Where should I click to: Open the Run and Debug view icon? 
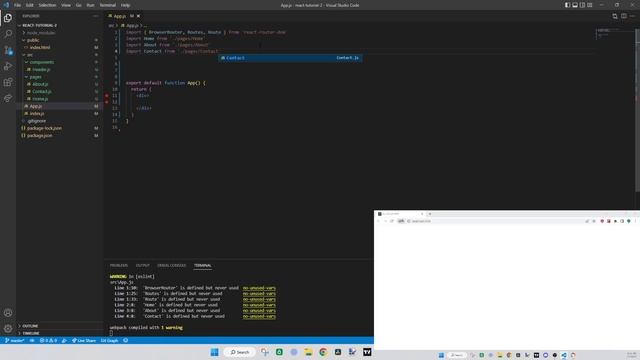[x=8, y=66]
